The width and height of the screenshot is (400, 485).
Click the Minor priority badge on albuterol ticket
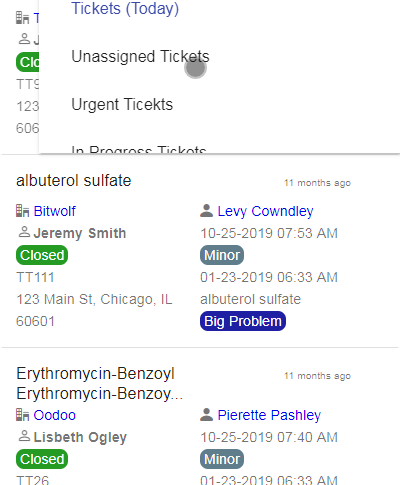click(222, 255)
